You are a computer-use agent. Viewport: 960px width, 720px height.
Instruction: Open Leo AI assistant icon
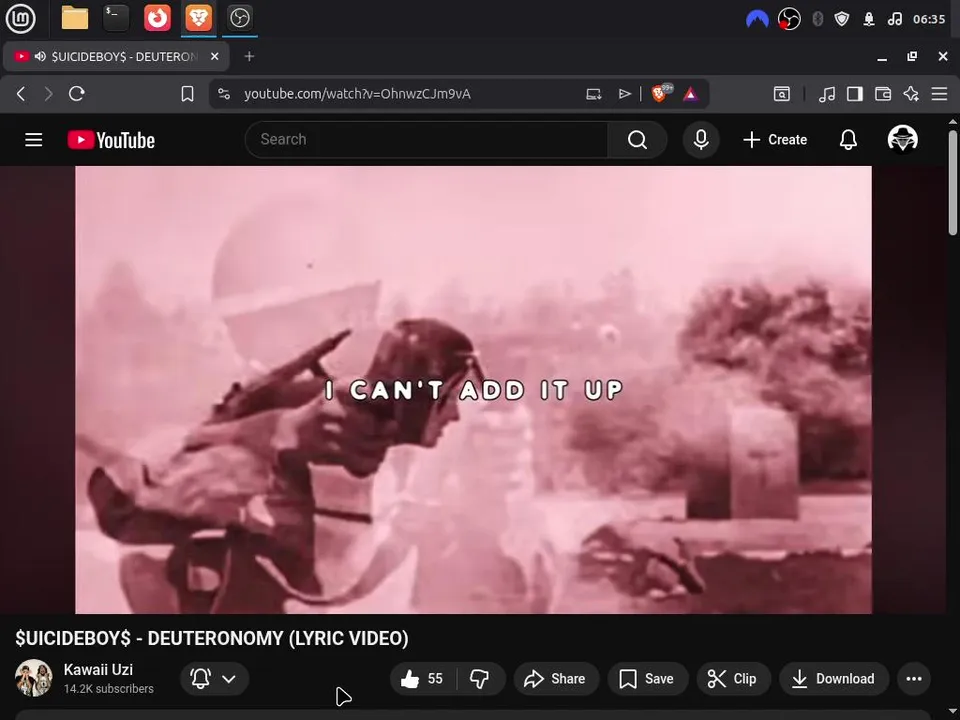coord(911,94)
